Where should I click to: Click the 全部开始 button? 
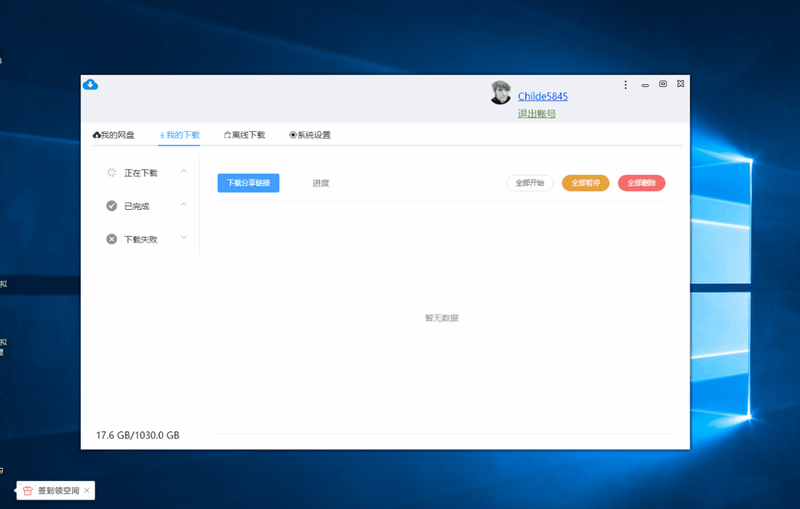pos(530,183)
